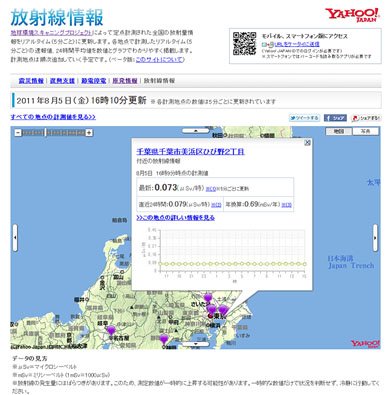Select the purple marker near さいたま

(x=208, y=297)
